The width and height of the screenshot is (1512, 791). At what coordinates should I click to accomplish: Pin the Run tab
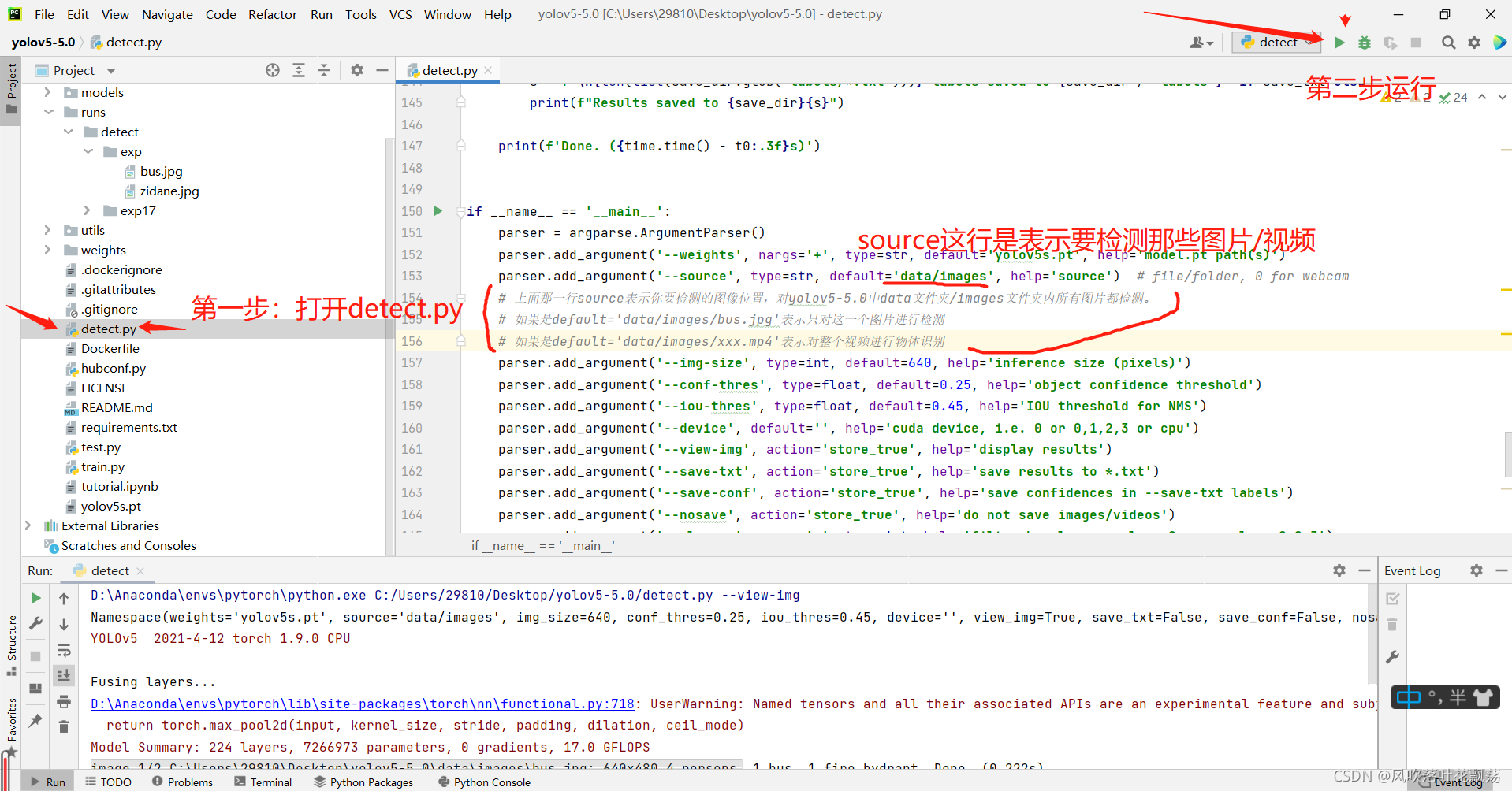(x=35, y=720)
